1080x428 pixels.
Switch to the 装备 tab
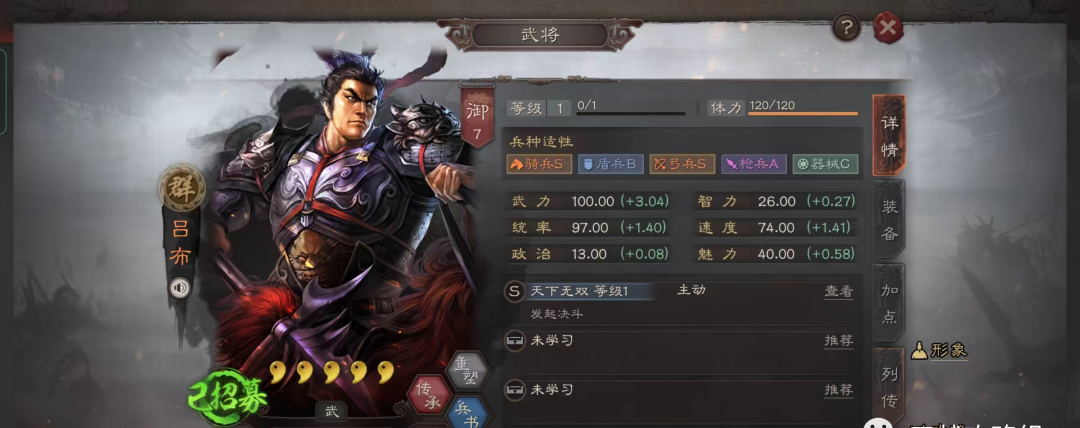pos(889,219)
